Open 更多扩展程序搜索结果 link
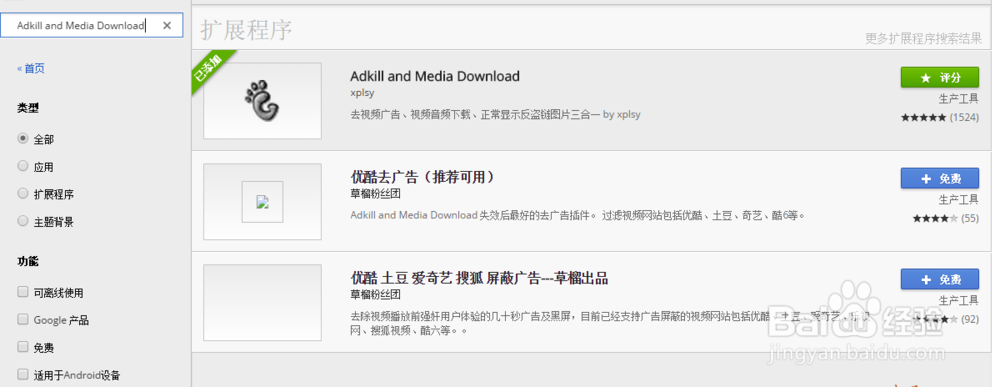 923,38
